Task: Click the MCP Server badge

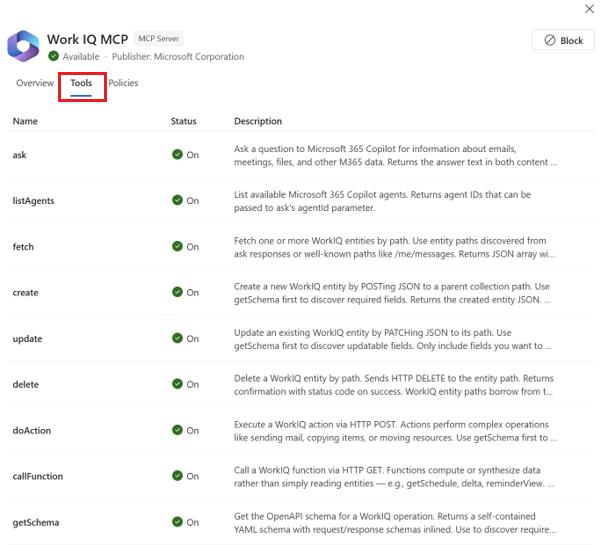Action: 159,39
